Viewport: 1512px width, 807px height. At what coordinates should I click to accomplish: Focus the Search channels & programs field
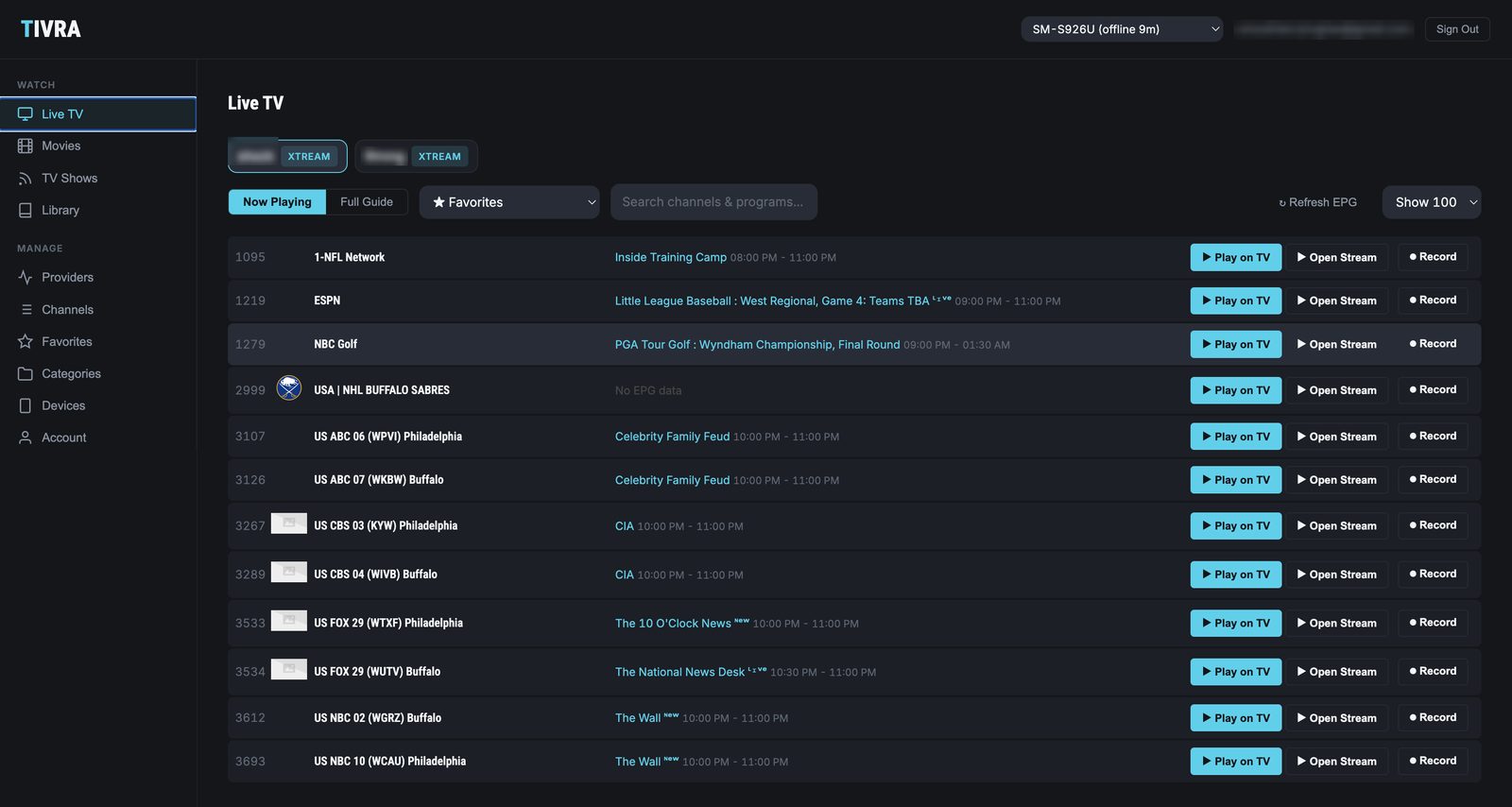(713, 202)
